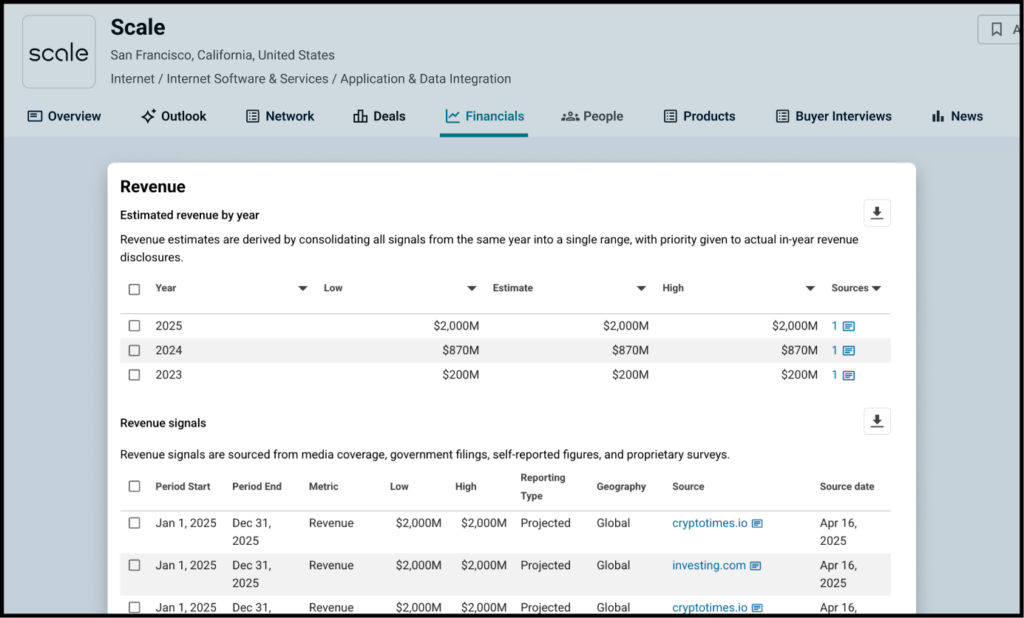Viewport: 1024px width, 618px height.
Task: Check the 2023 revenue row checkbox
Action: (134, 375)
